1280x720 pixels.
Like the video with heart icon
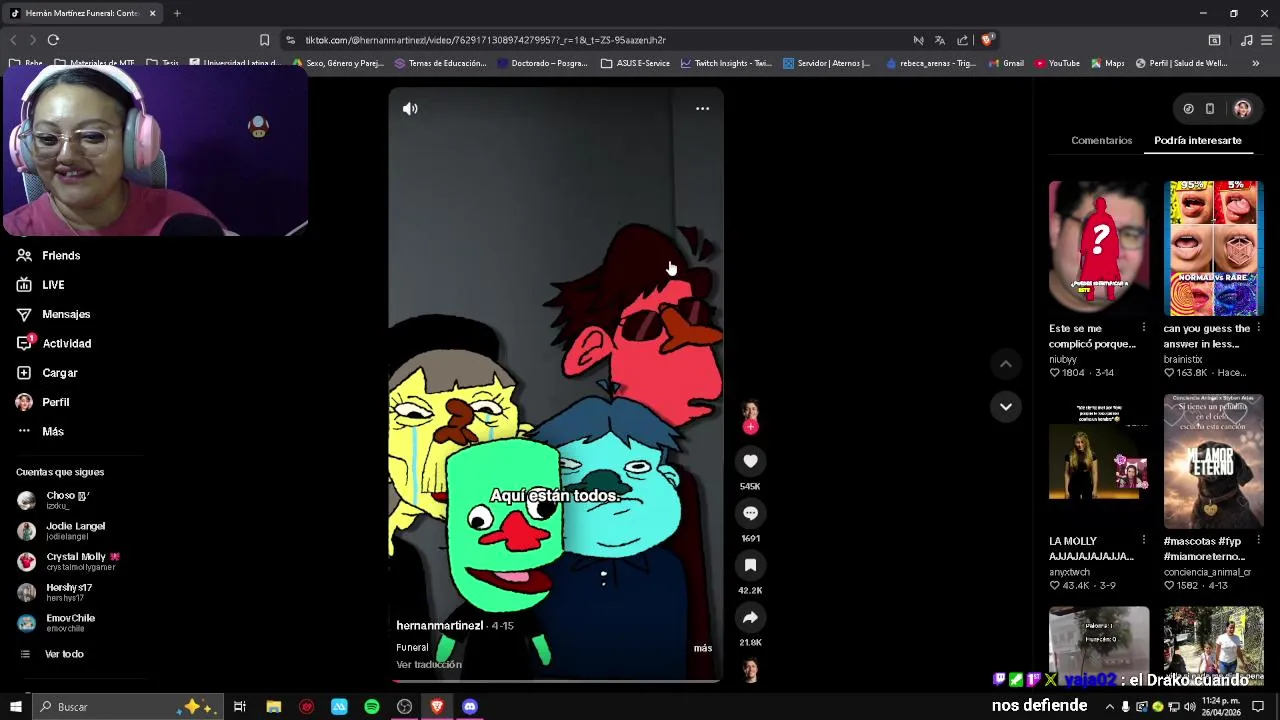[x=750, y=461]
